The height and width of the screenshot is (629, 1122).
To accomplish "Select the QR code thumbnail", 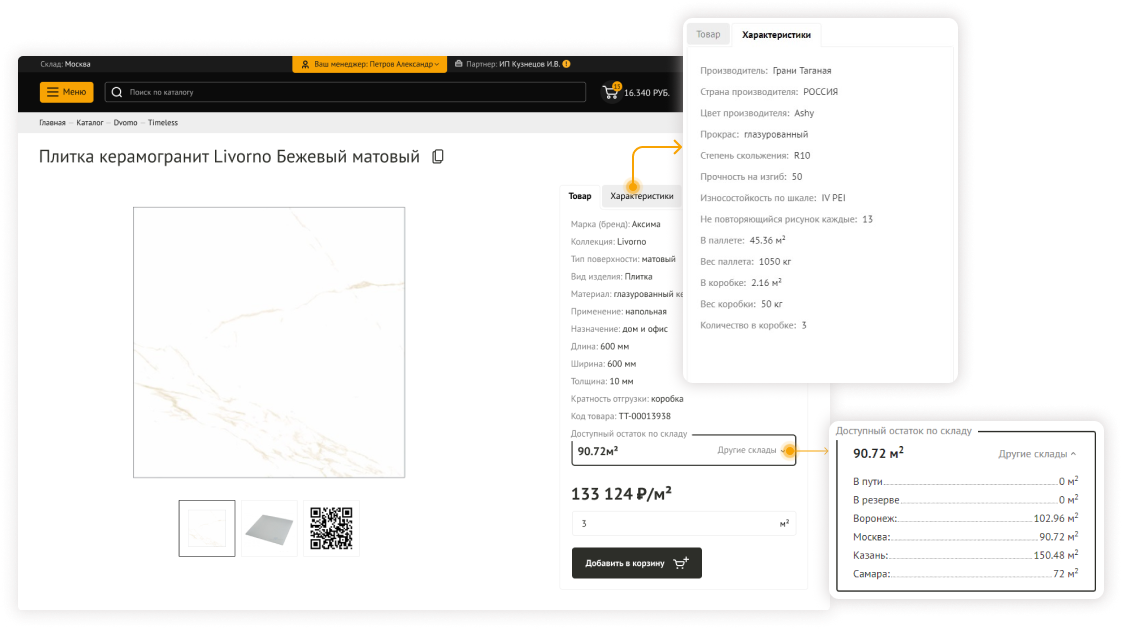I will [331, 528].
